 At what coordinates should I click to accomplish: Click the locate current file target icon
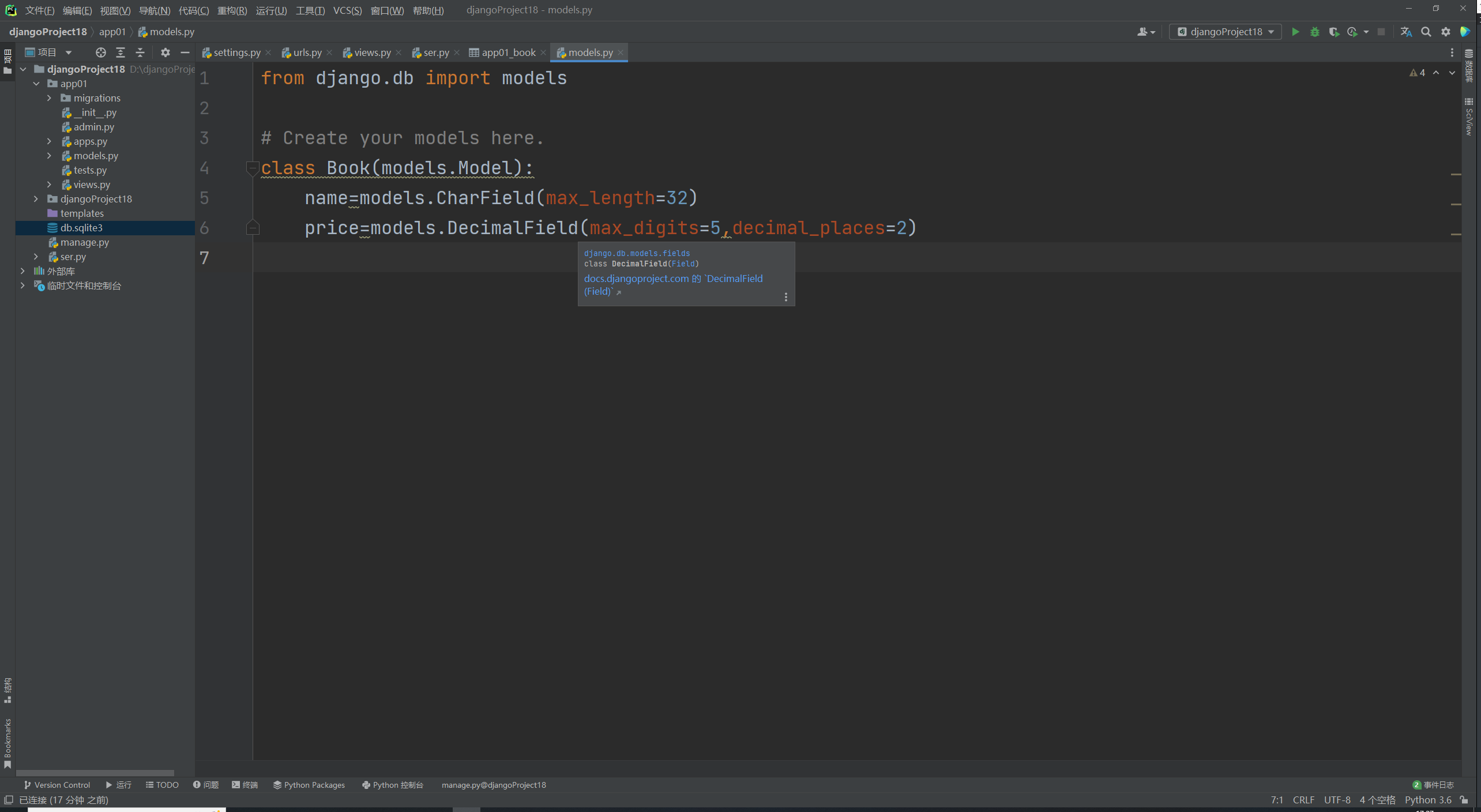pos(100,52)
